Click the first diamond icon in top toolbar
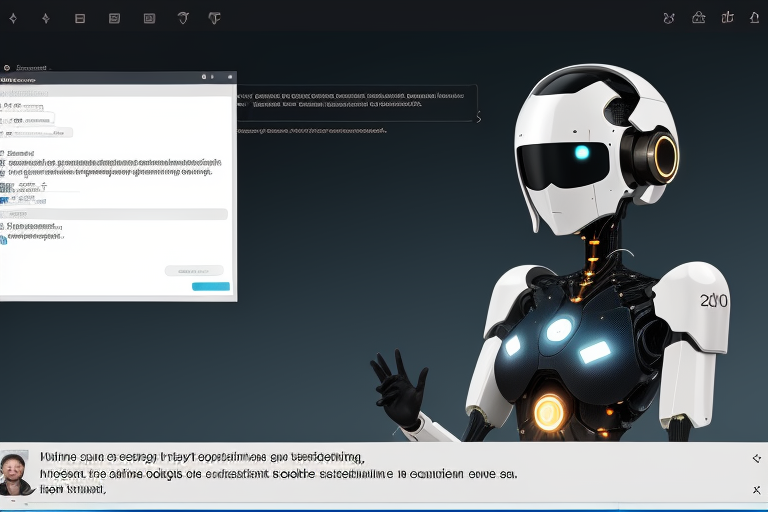The image size is (768, 512). (x=13, y=18)
